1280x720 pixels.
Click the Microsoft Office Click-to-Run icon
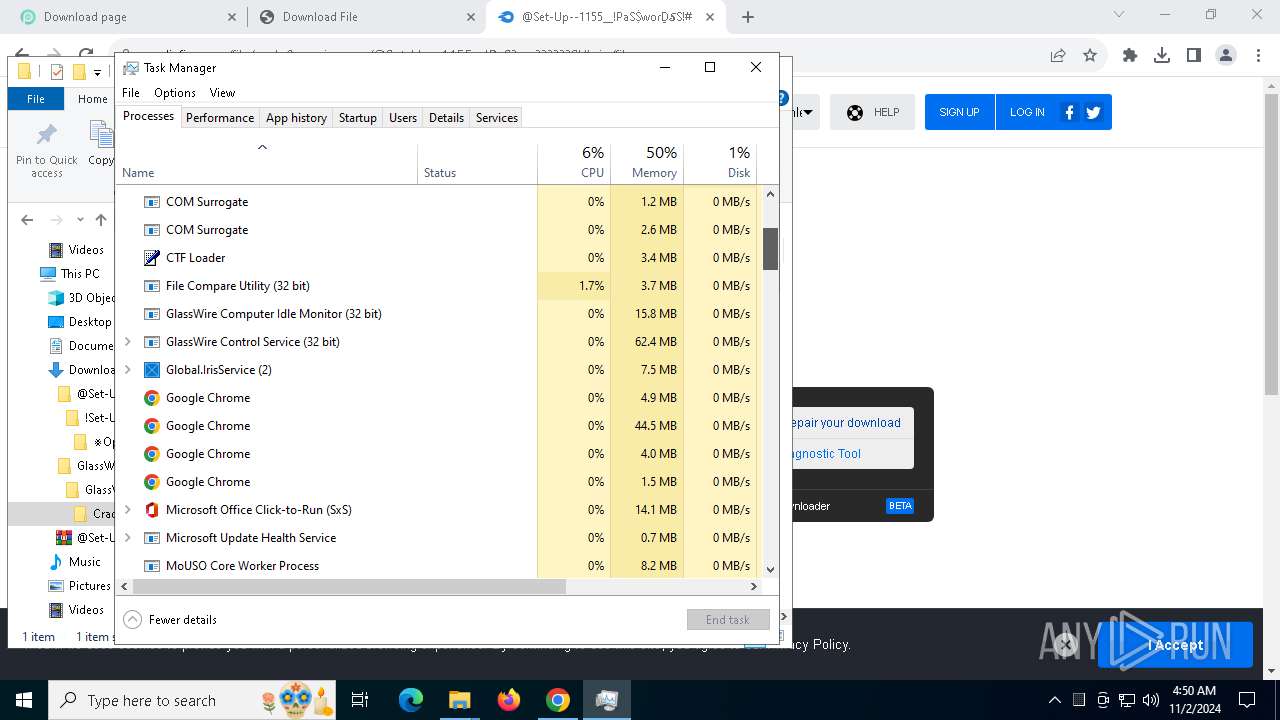152,510
